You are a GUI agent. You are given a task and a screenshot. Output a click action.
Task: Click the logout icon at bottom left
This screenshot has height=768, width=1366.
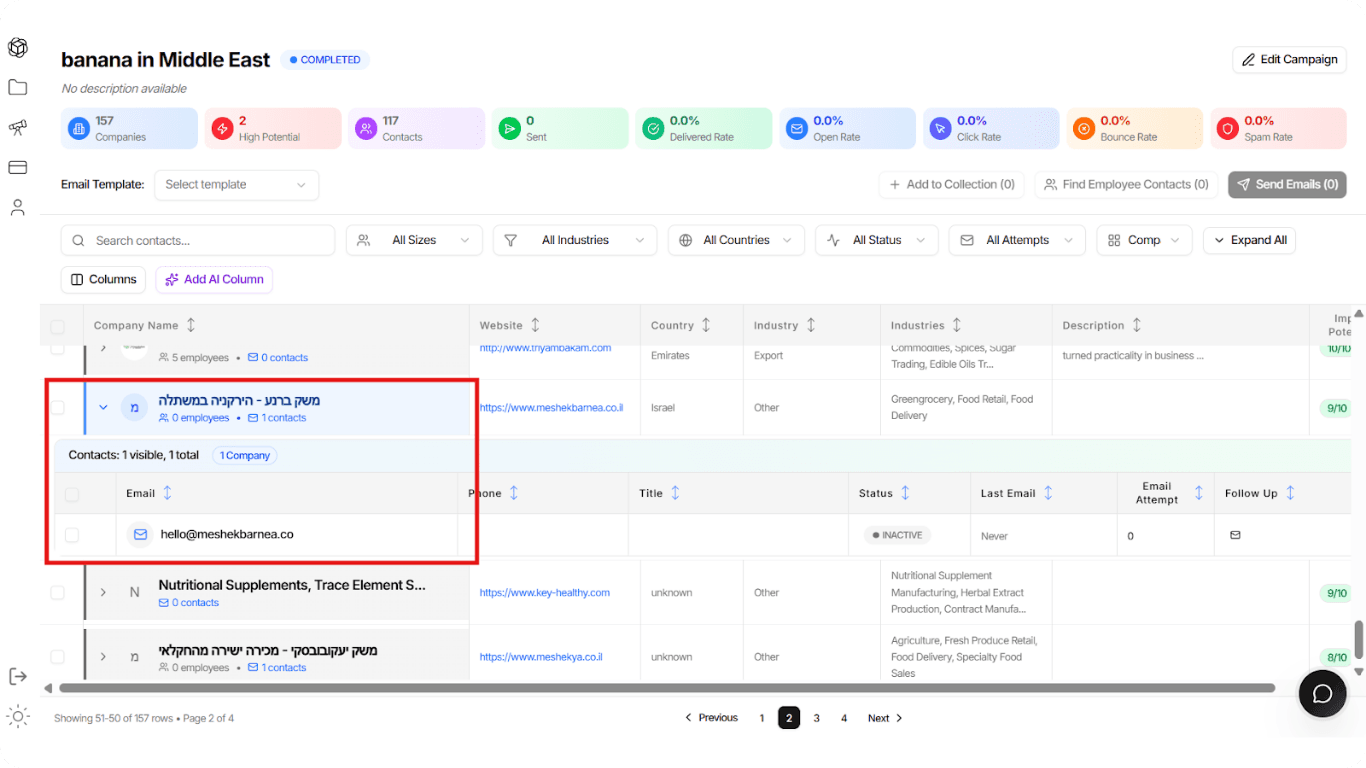click(x=17, y=677)
